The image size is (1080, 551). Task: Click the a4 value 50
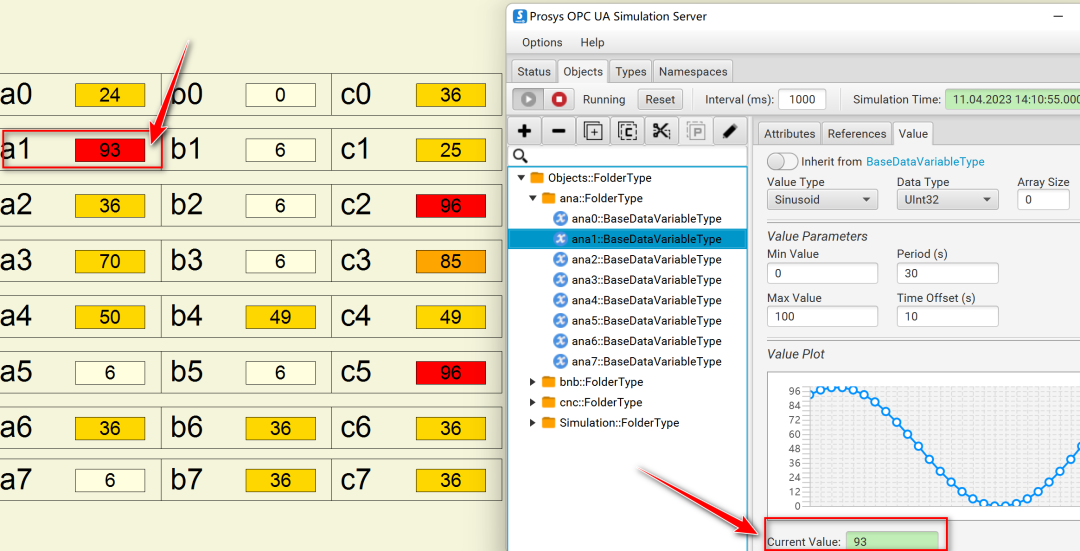(110, 317)
